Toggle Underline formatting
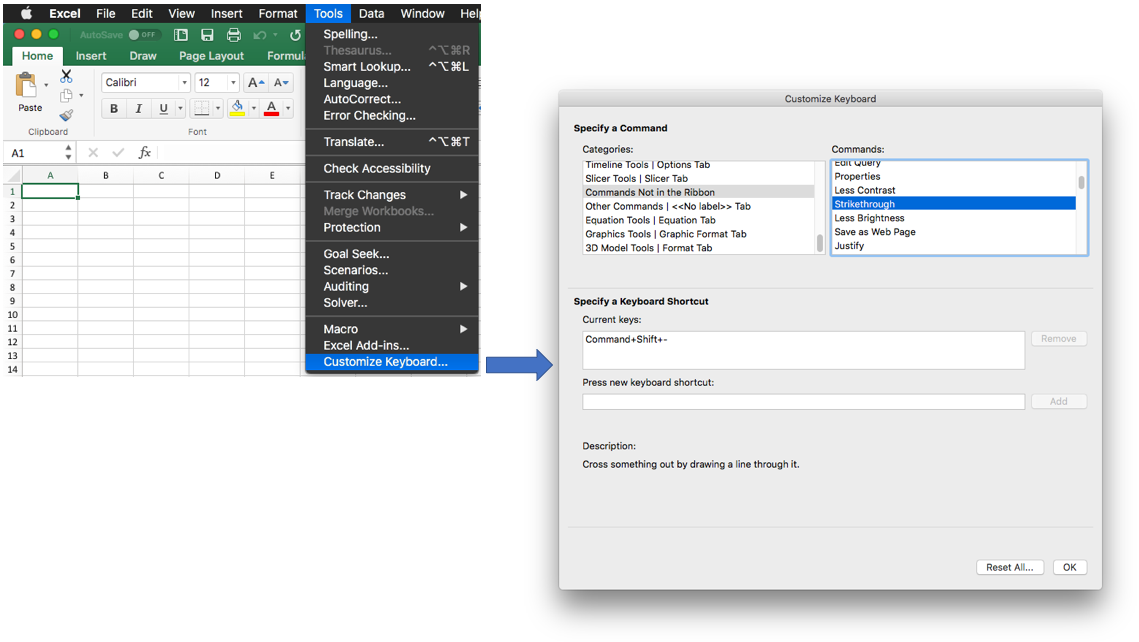 163,109
